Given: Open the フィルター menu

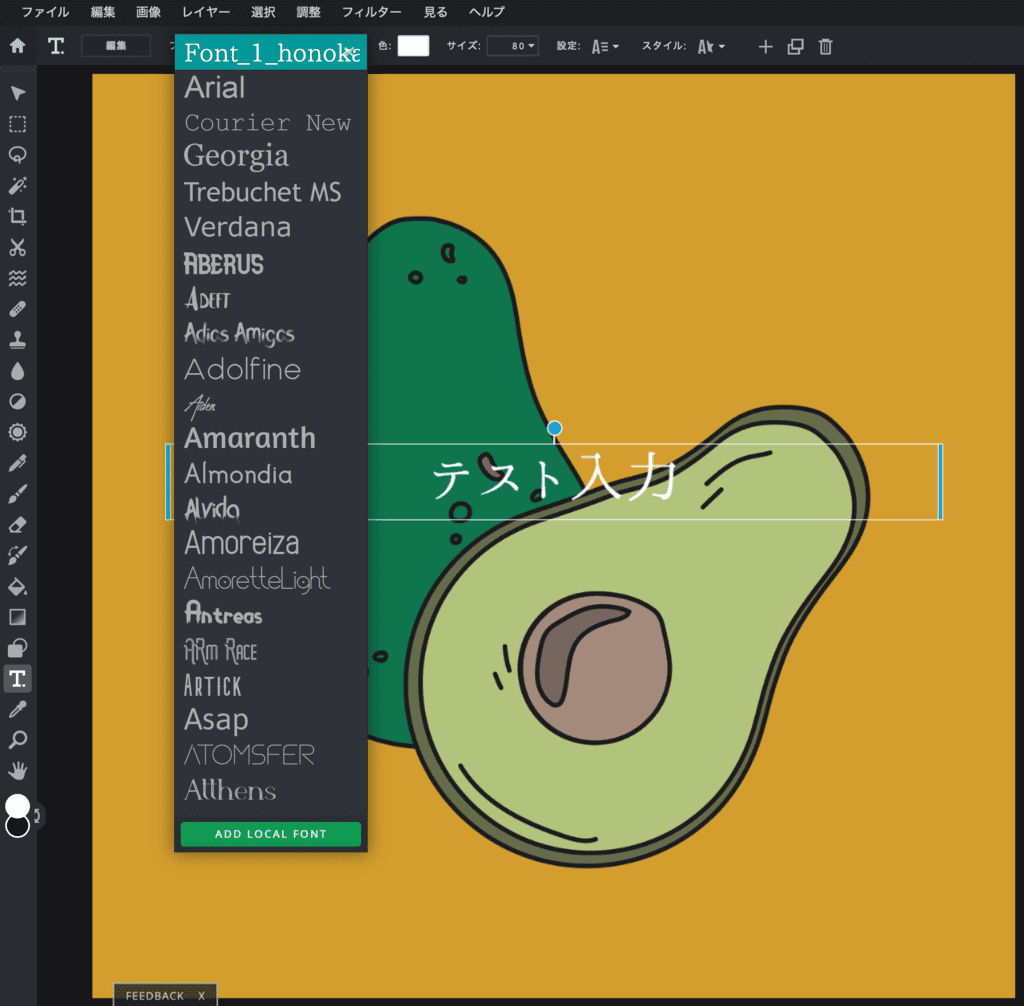Looking at the screenshot, I should pos(371,12).
